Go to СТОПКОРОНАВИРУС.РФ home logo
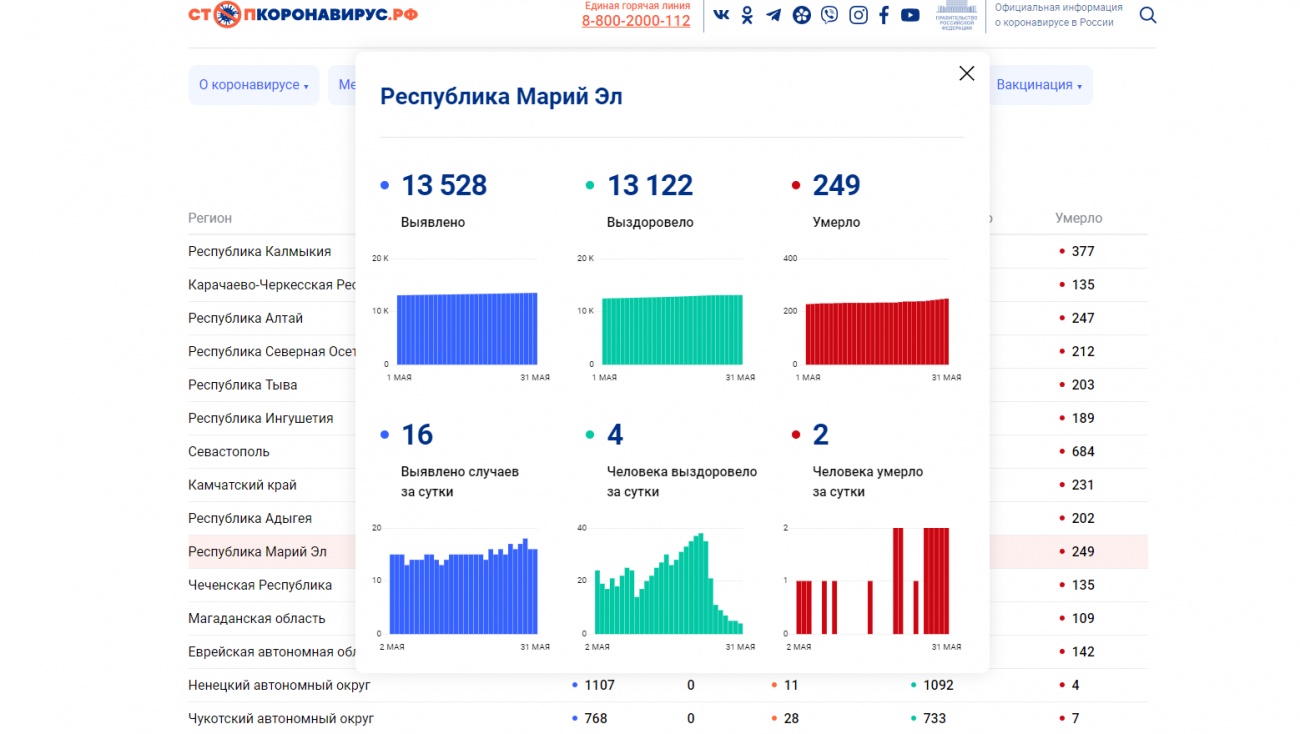1300x734 pixels. click(303, 14)
